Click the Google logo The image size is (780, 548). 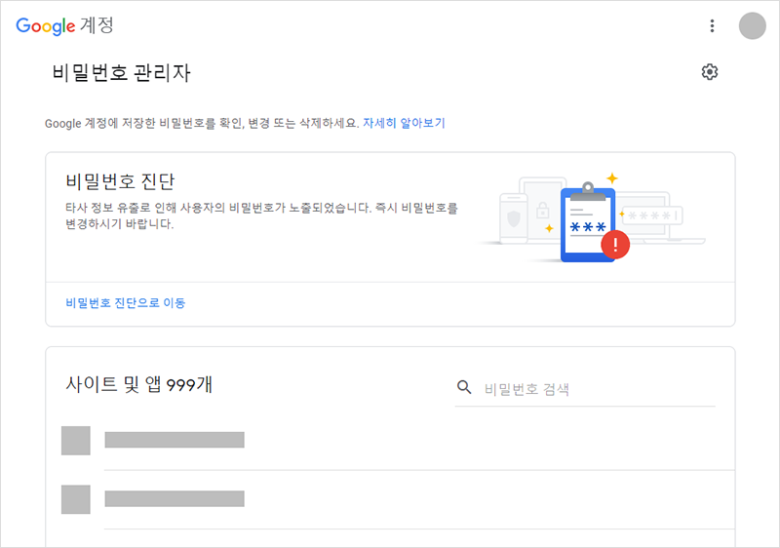coord(46,26)
